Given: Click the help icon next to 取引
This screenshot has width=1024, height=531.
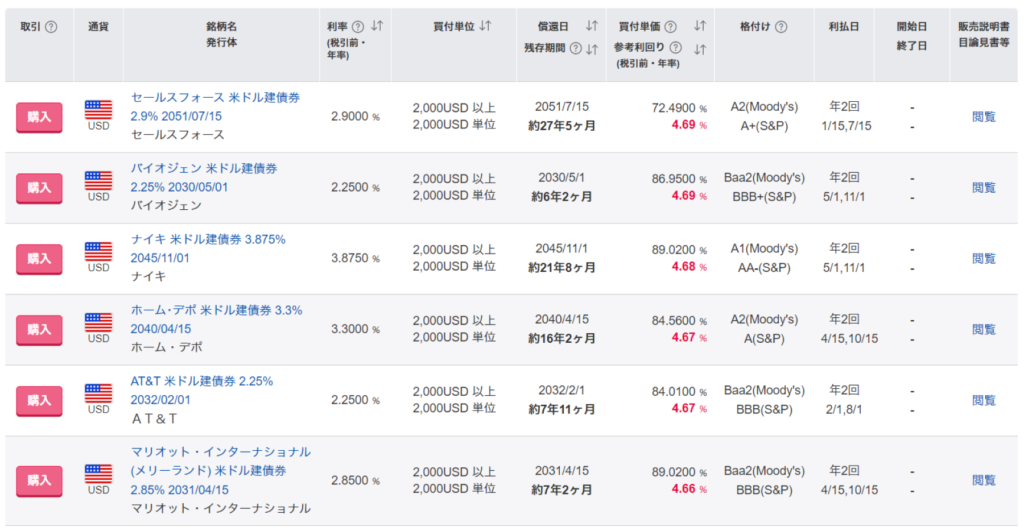Looking at the screenshot, I should pyautogui.click(x=52, y=27).
